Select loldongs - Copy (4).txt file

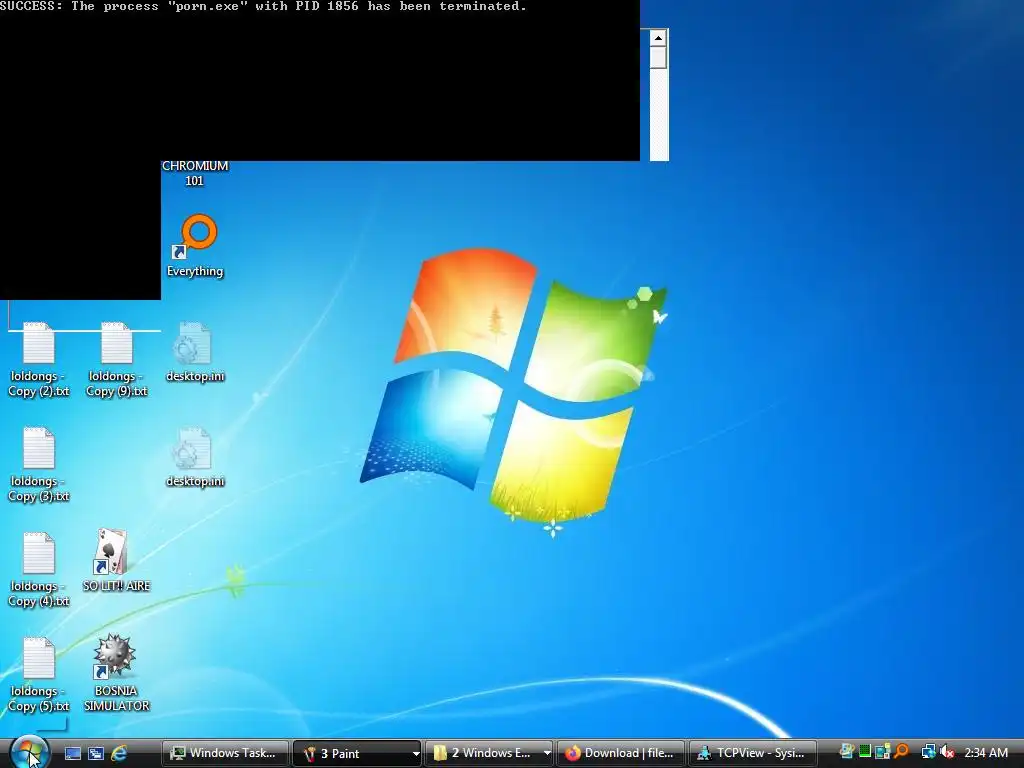39,569
